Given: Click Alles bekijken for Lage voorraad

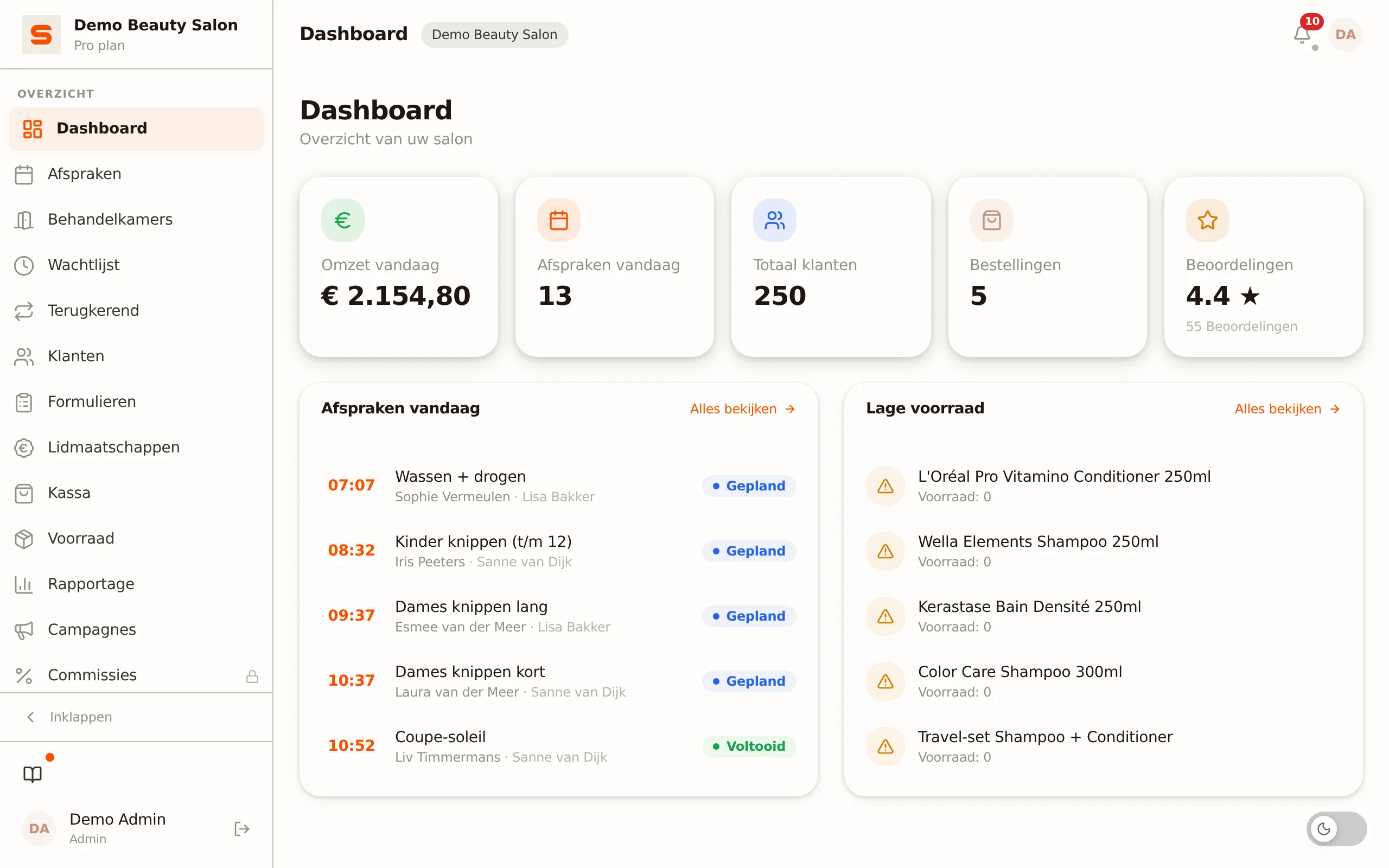Looking at the screenshot, I should (1287, 409).
